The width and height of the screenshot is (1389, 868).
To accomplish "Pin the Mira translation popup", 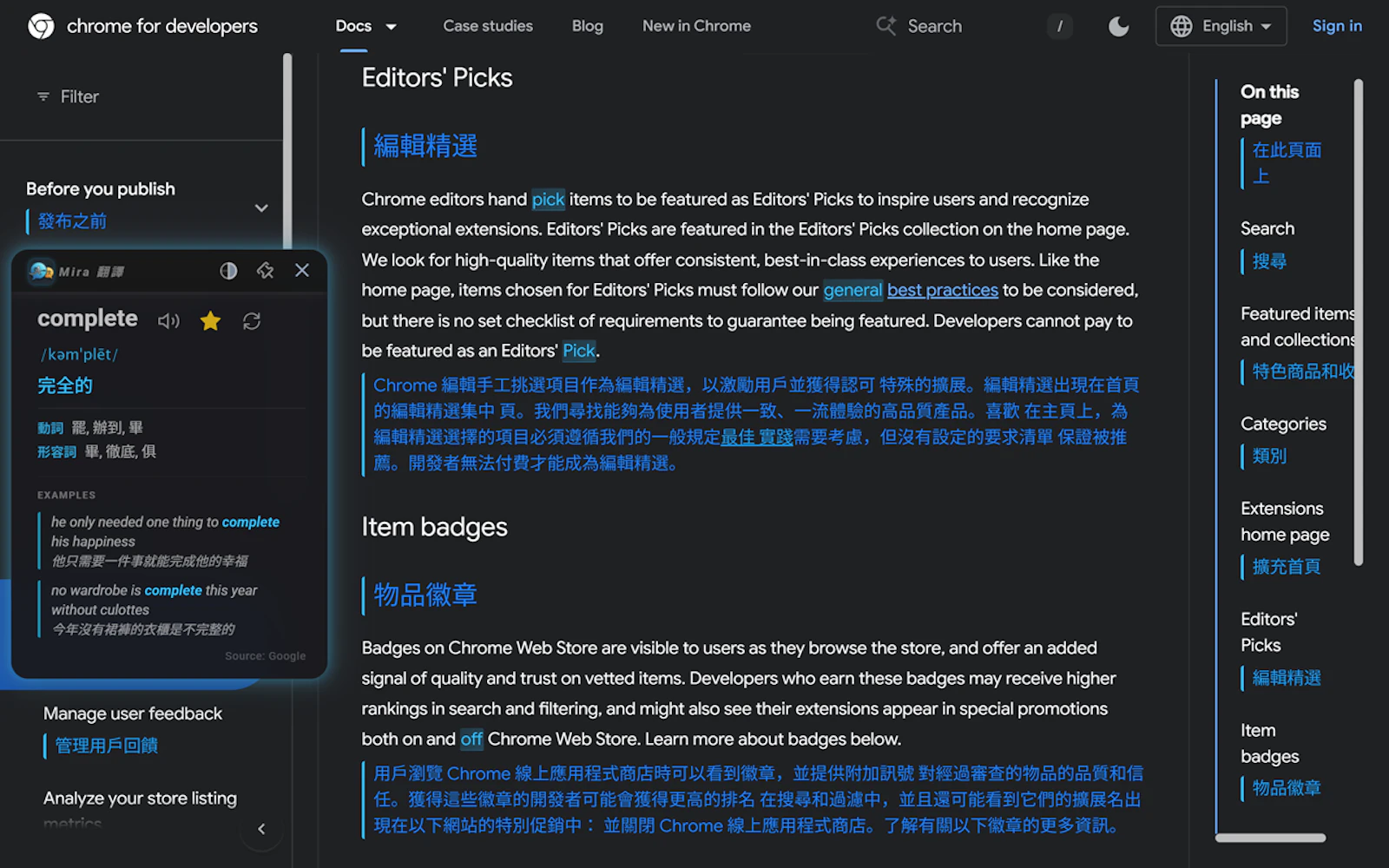I will pos(265,271).
